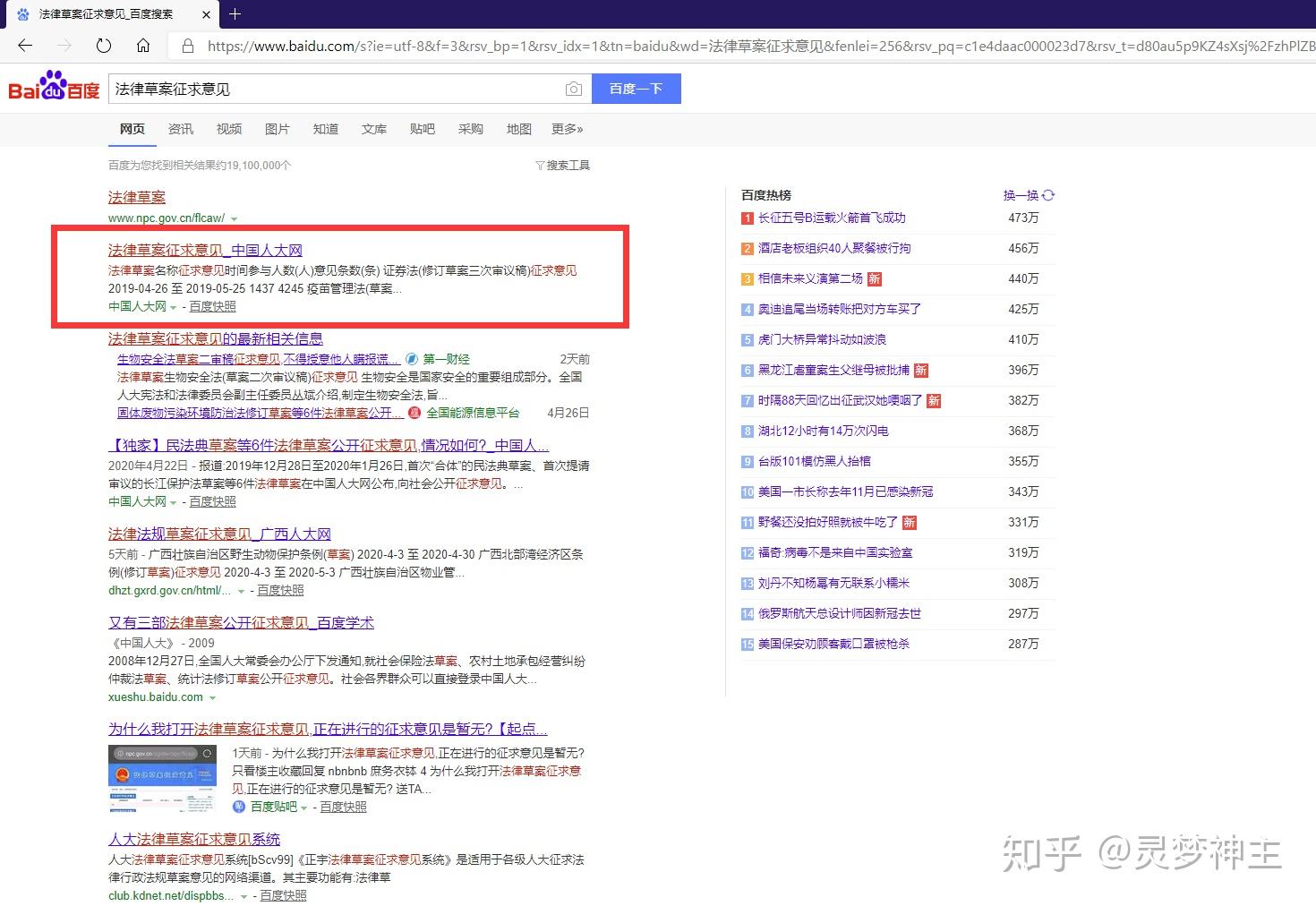
Task: Switch to the 文库 tab
Action: pyautogui.click(x=374, y=129)
